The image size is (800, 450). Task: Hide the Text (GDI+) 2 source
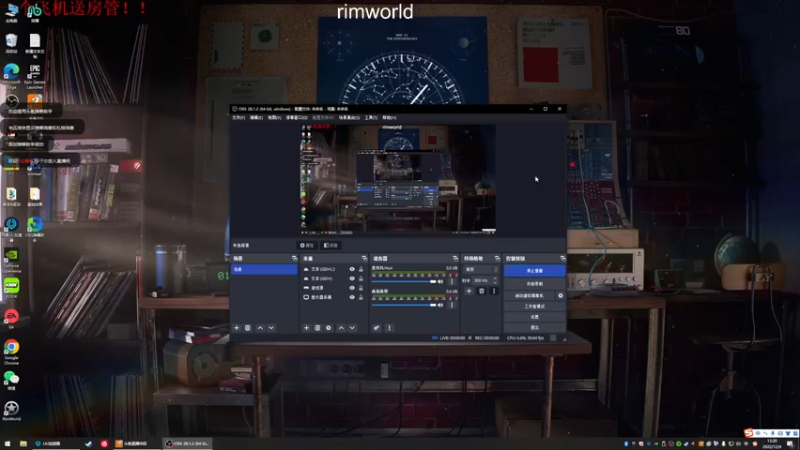(352, 269)
